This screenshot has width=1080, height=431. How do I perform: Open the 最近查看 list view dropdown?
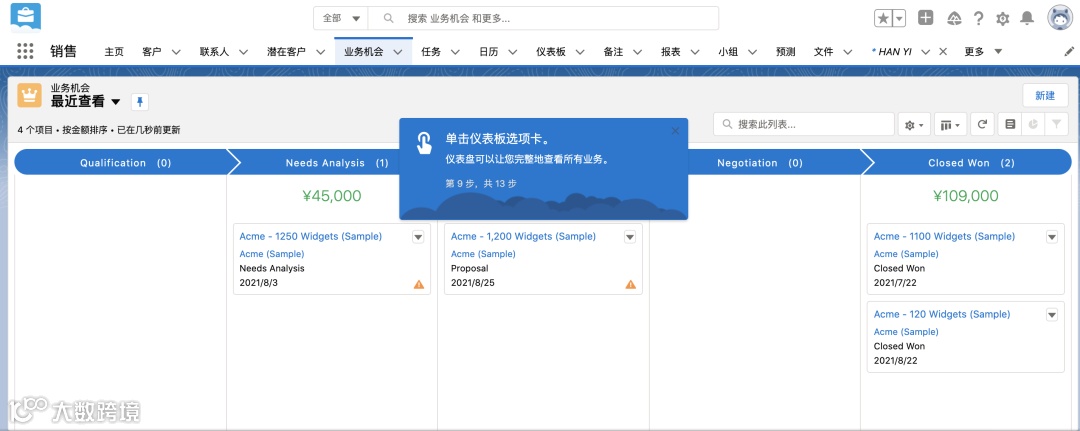tap(116, 102)
